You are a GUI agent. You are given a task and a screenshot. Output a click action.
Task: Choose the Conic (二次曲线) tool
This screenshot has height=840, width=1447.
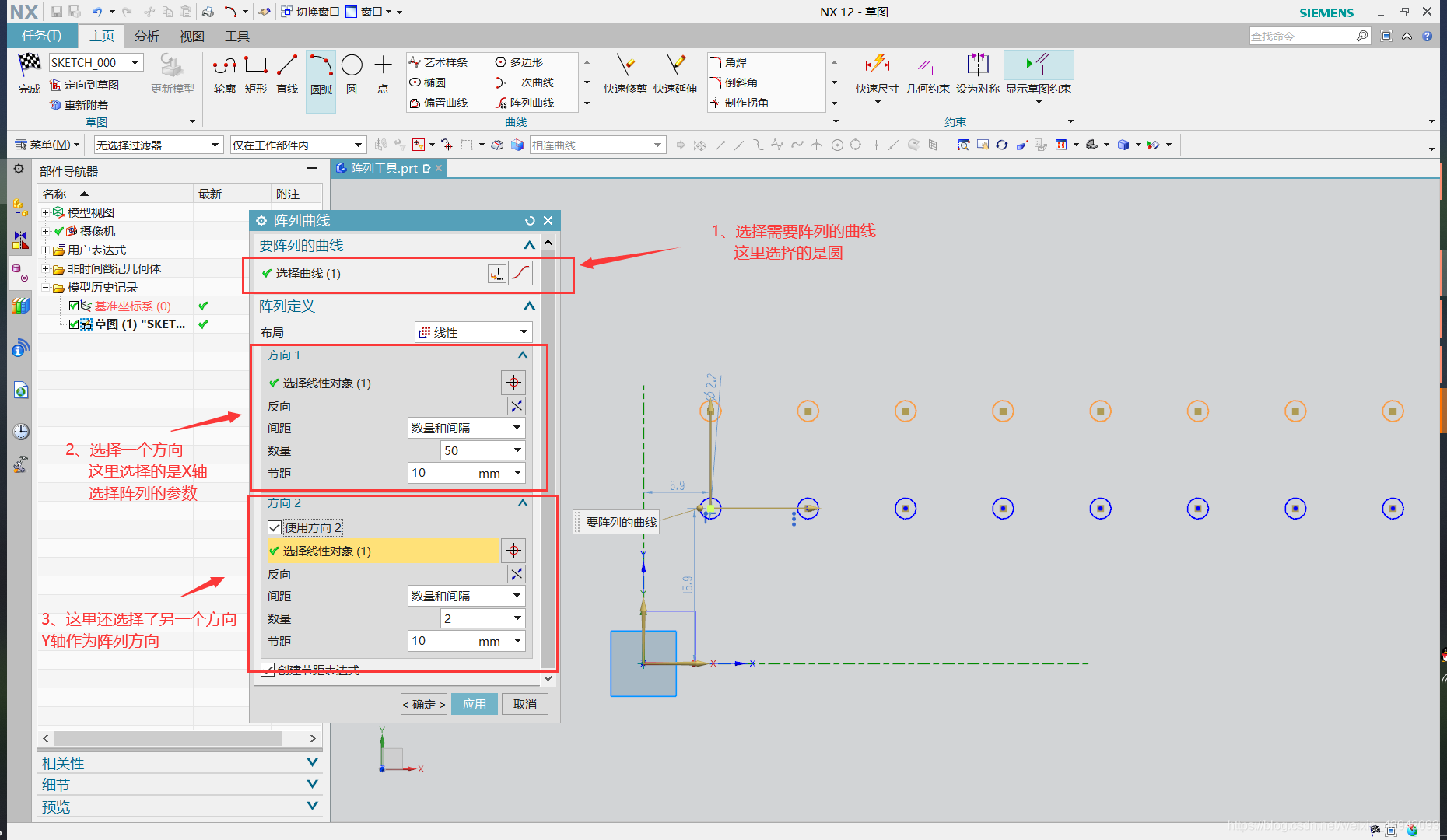[524, 82]
